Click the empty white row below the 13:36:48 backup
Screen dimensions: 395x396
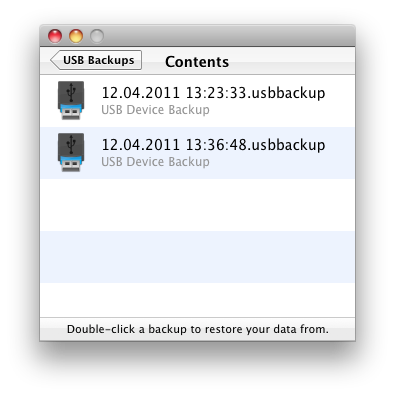click(197, 205)
